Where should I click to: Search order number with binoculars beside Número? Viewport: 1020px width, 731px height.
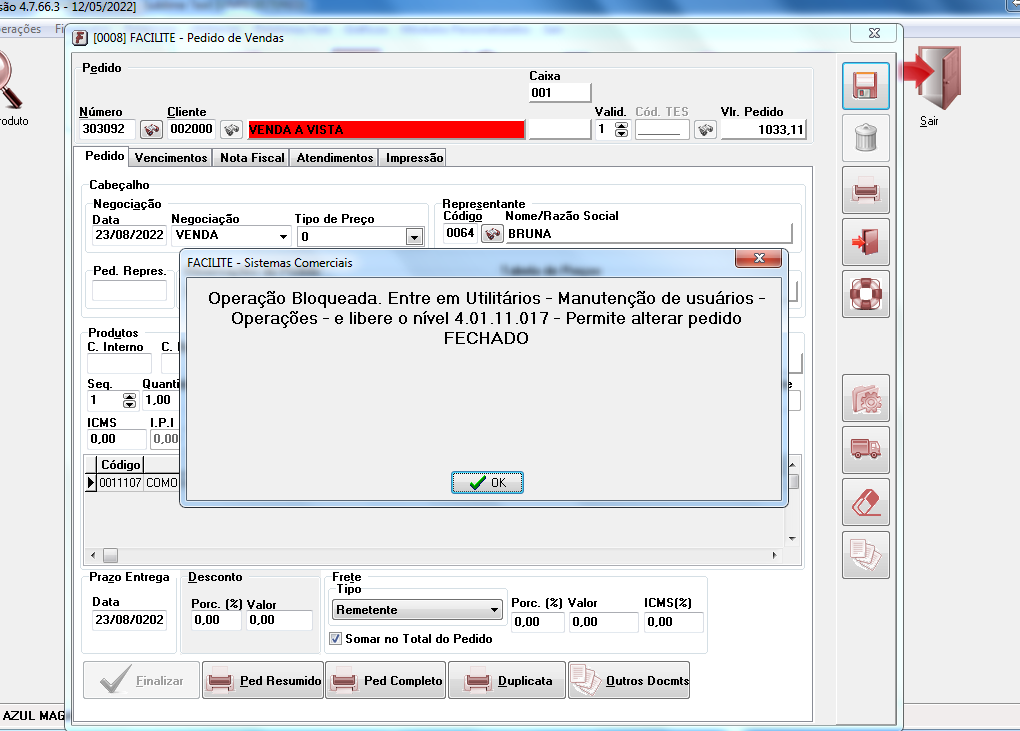[x=151, y=129]
